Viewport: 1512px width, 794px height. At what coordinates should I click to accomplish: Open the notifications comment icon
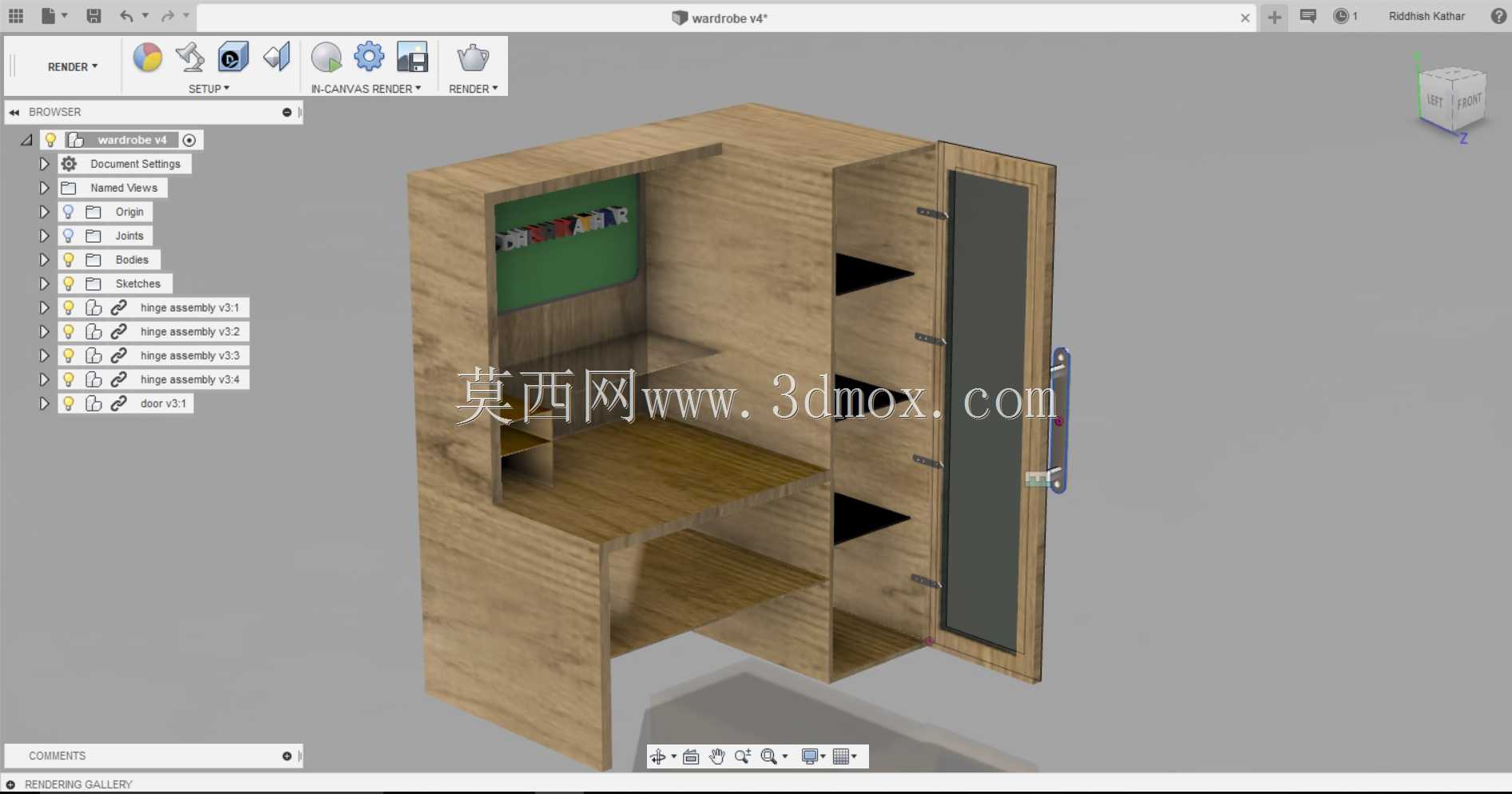[x=1308, y=16]
